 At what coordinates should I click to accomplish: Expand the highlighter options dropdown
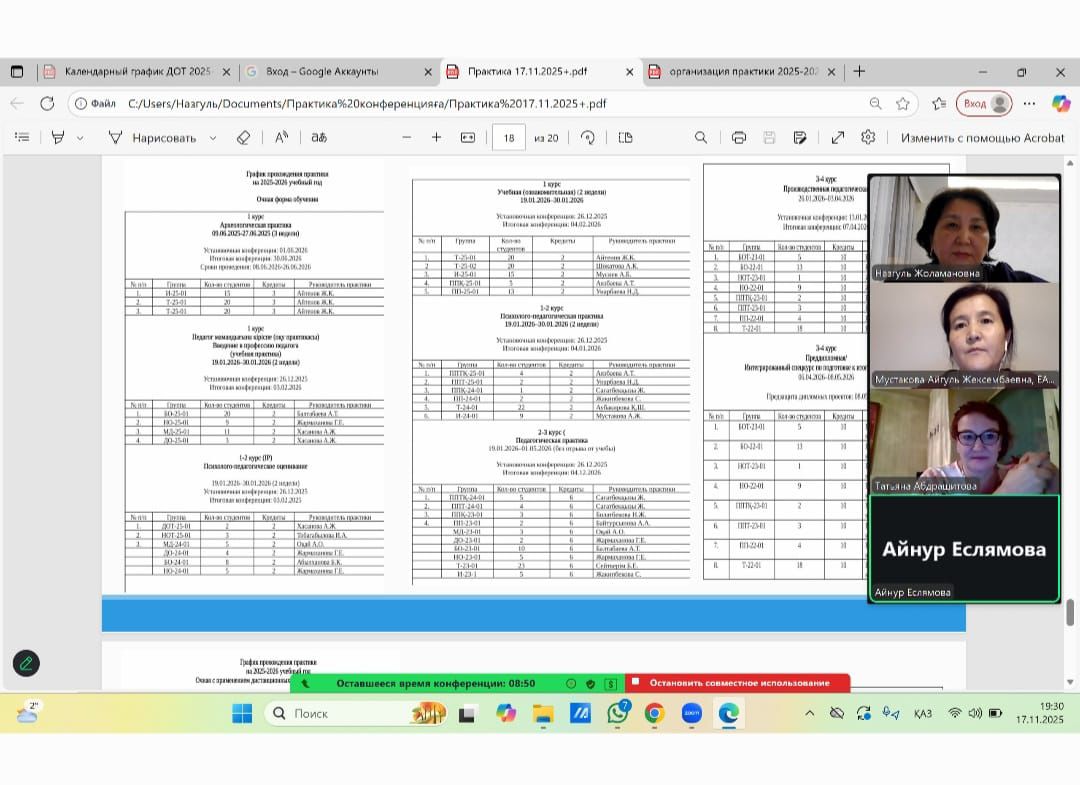tap(80, 138)
